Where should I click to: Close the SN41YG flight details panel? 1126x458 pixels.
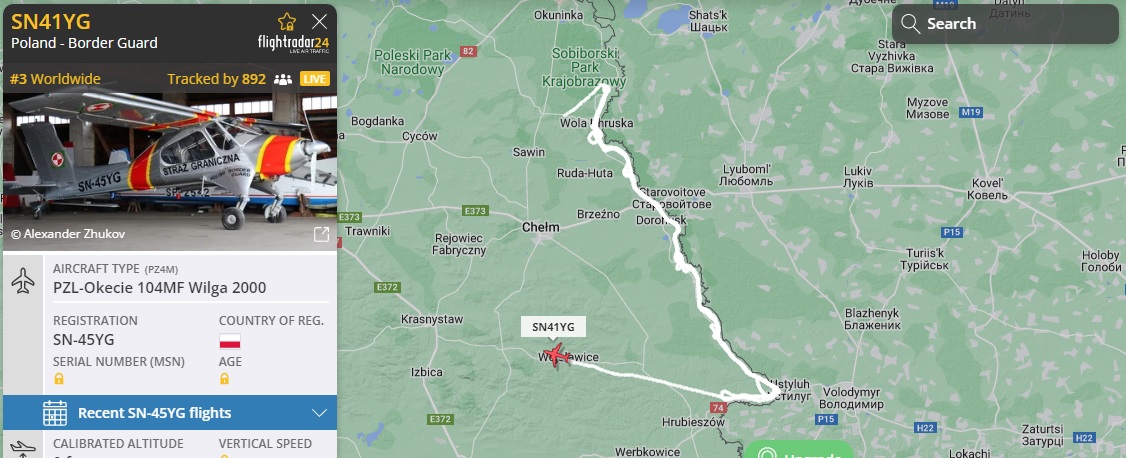320,22
